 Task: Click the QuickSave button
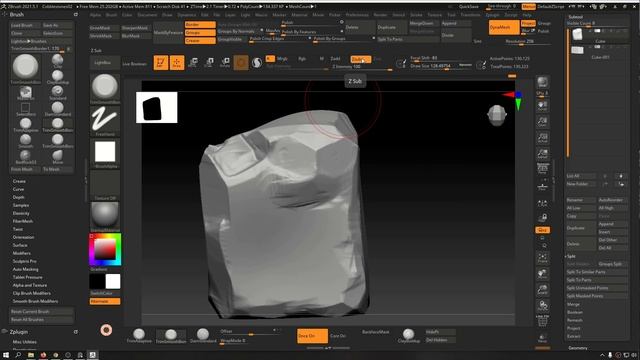[469, 7]
